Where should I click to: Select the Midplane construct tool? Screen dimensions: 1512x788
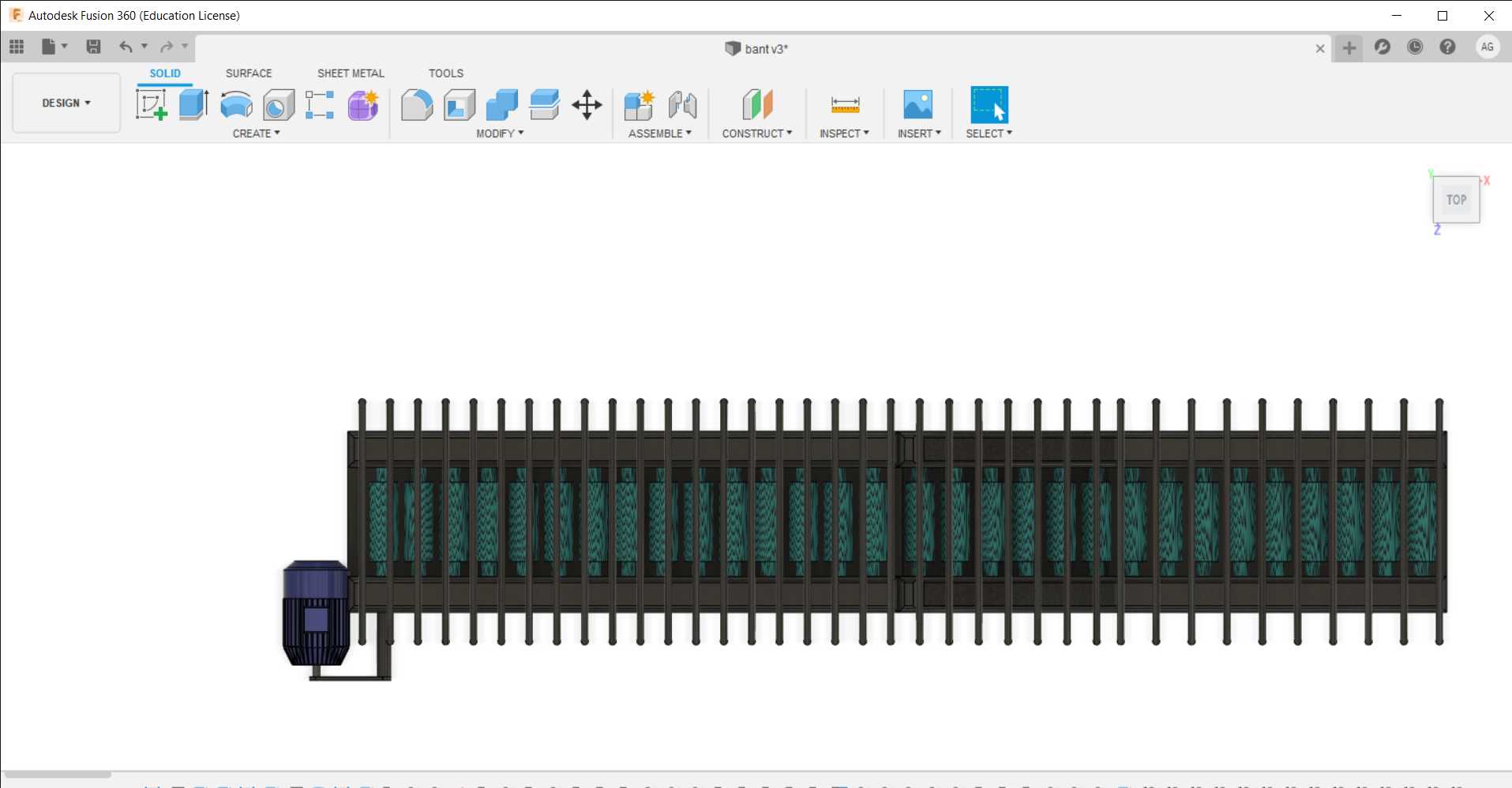click(x=757, y=104)
